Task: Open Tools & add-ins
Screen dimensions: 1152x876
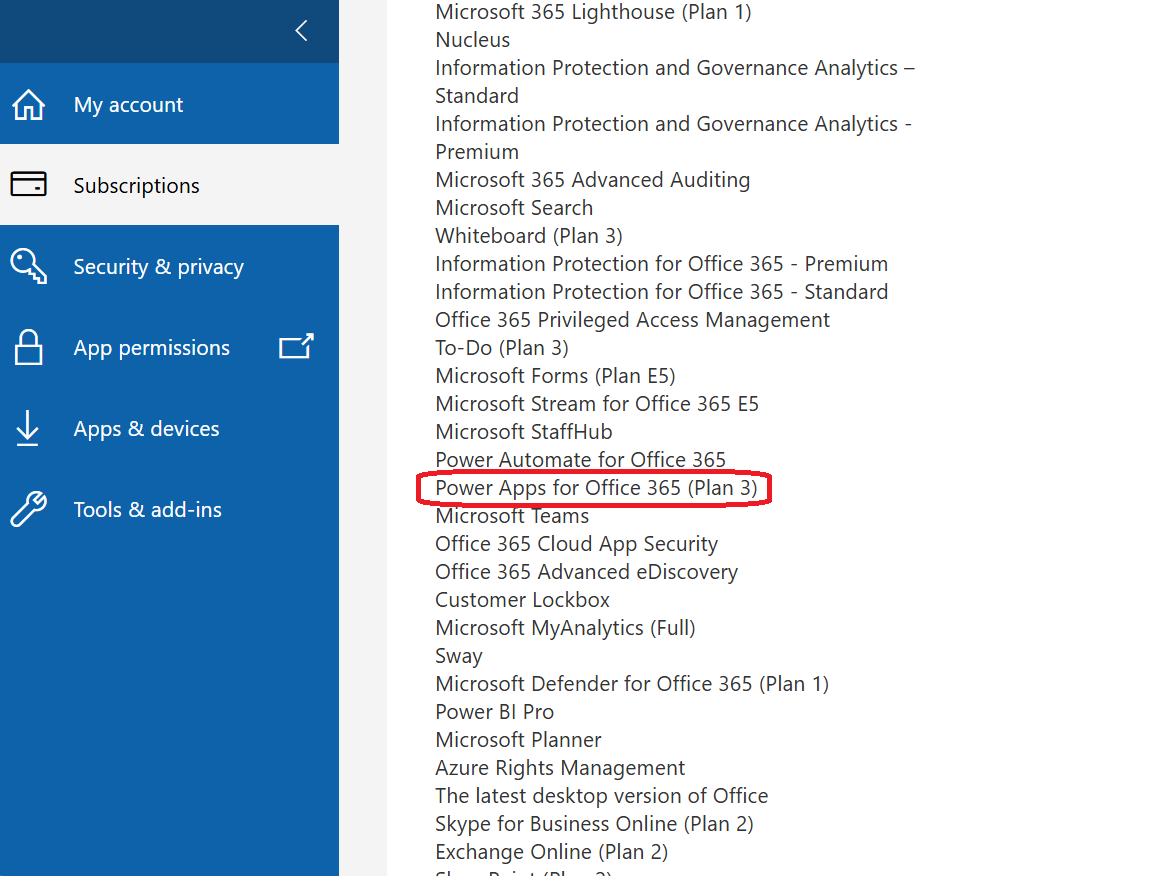Action: (169, 509)
